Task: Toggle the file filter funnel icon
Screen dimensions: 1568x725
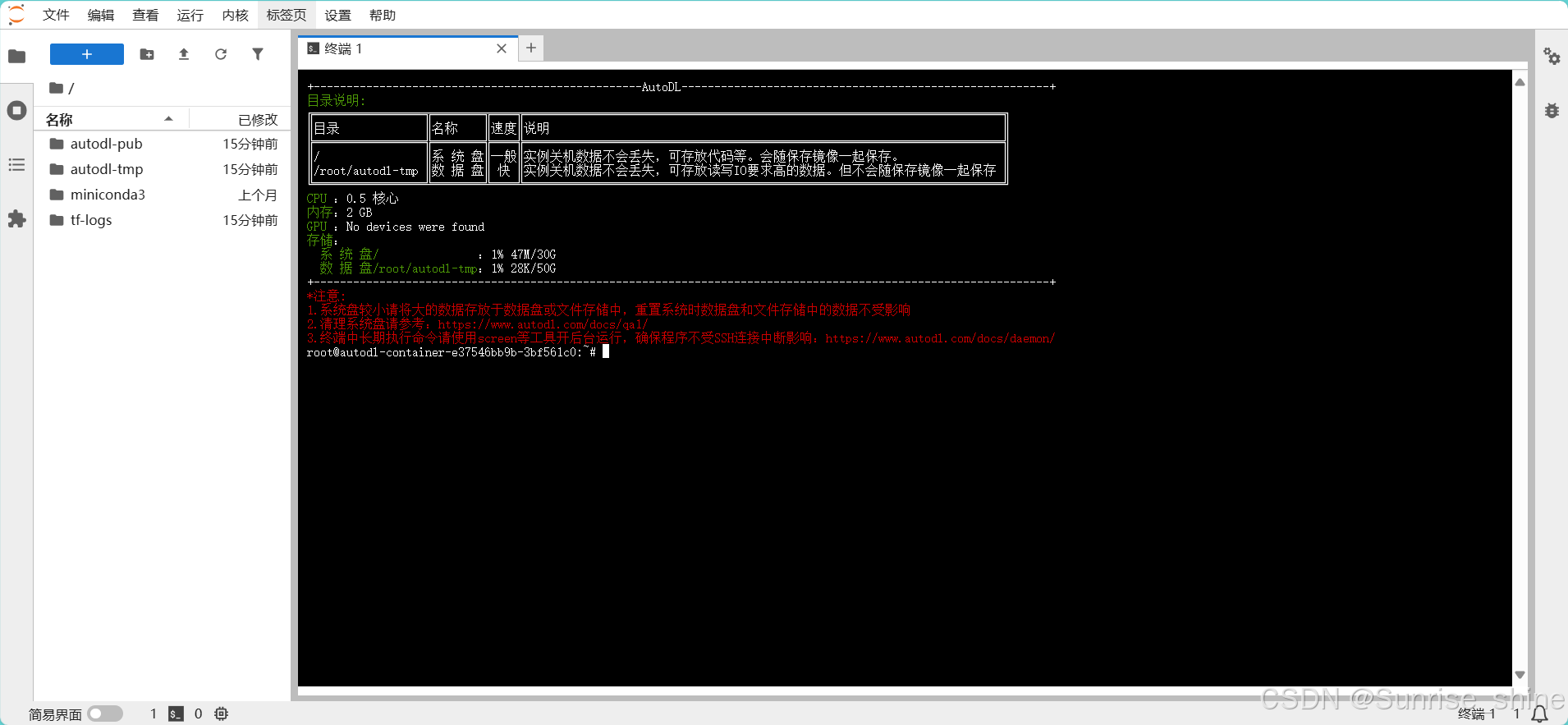Action: tap(258, 54)
